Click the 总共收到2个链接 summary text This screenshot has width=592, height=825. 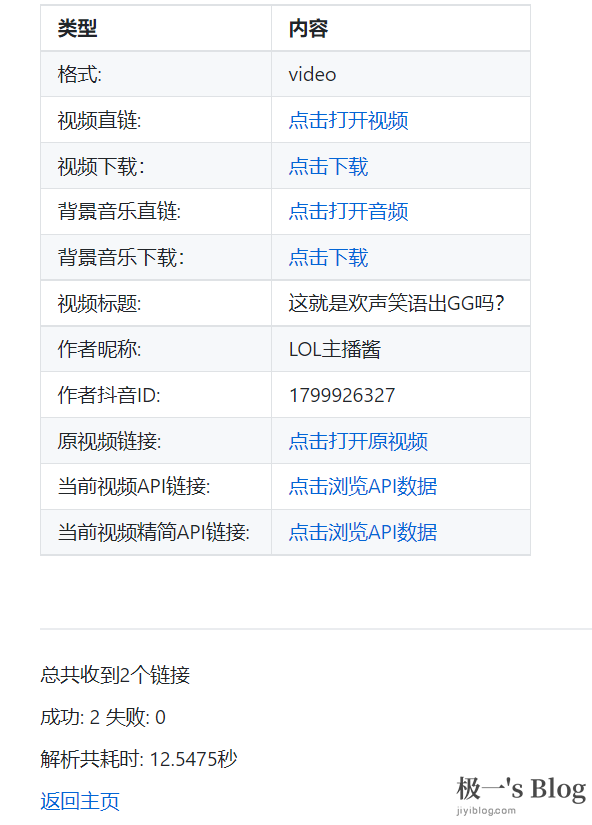(115, 675)
